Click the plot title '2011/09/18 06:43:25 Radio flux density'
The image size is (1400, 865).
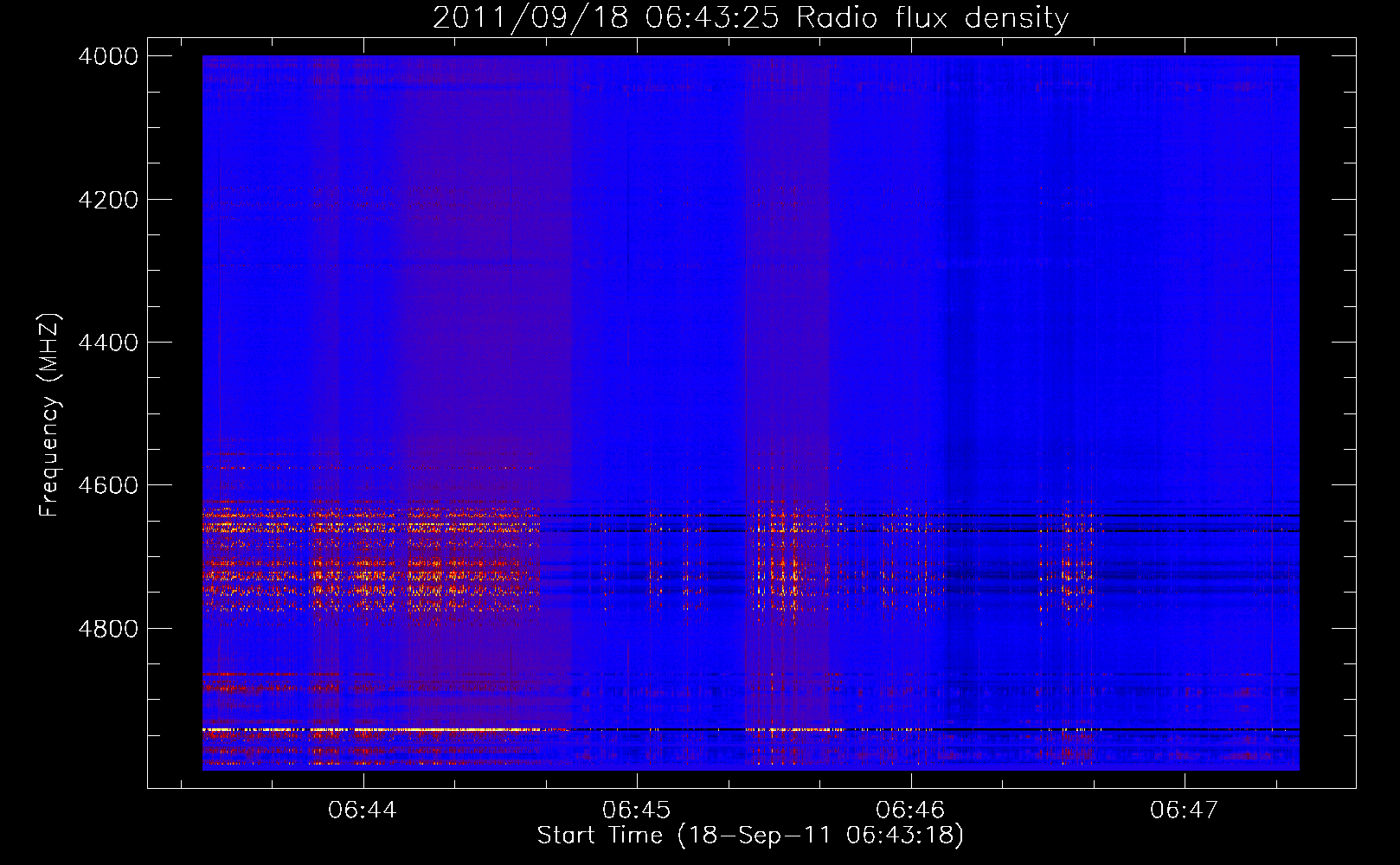750,17
